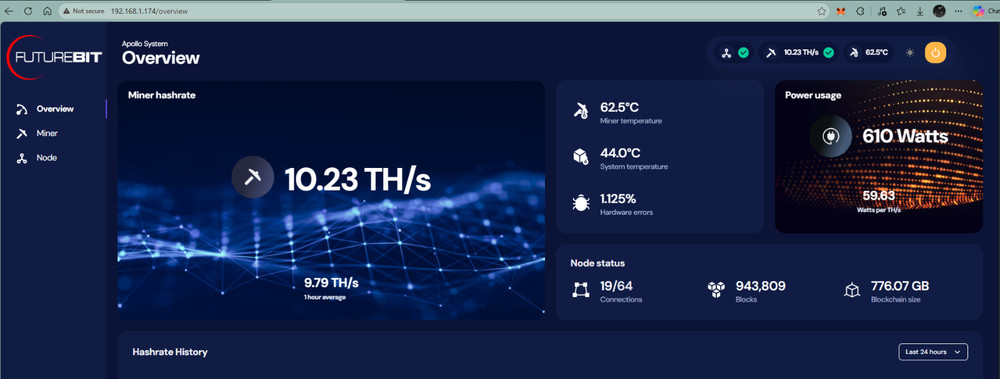Open browser extensions puzzle icon
Image resolution: width=1000 pixels, height=379 pixels.
pyautogui.click(x=860, y=11)
